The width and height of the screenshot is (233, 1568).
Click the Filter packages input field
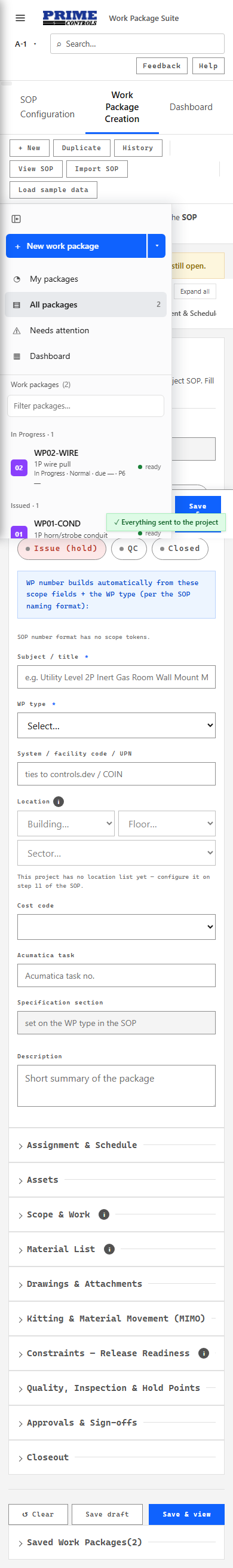86,406
